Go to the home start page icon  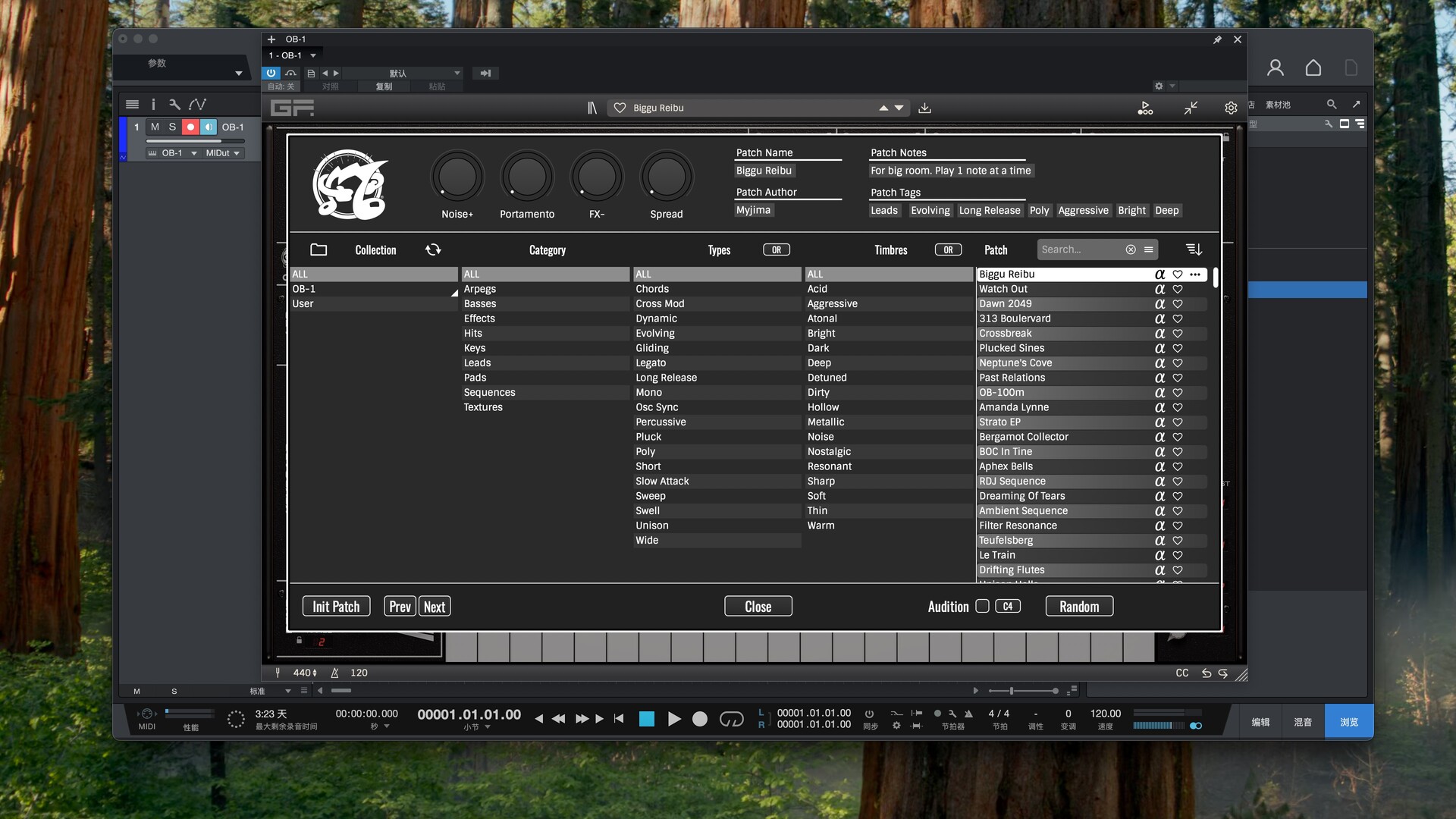click(1313, 68)
